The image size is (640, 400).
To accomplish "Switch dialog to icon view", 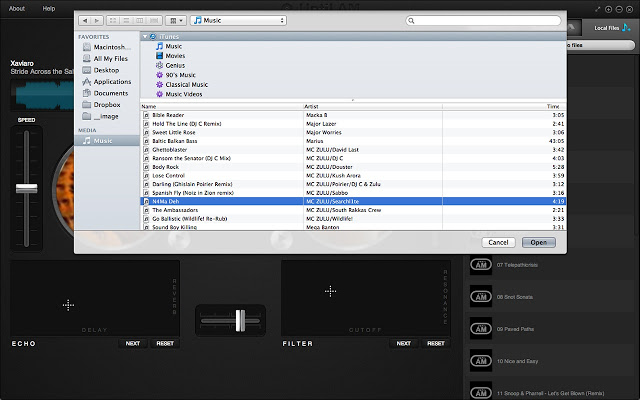I will point(113,20).
